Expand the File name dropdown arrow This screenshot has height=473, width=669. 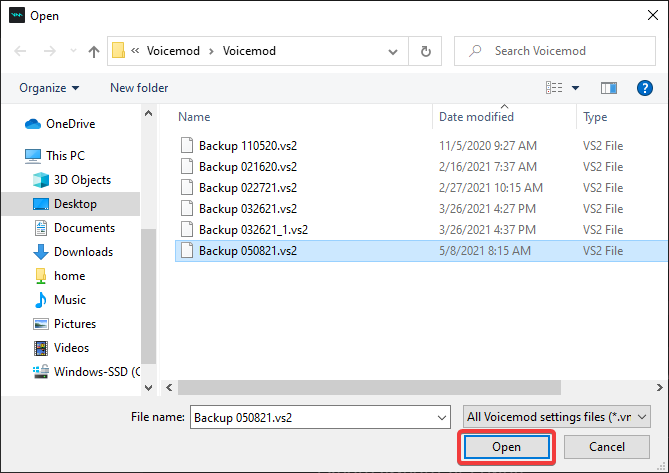442,417
